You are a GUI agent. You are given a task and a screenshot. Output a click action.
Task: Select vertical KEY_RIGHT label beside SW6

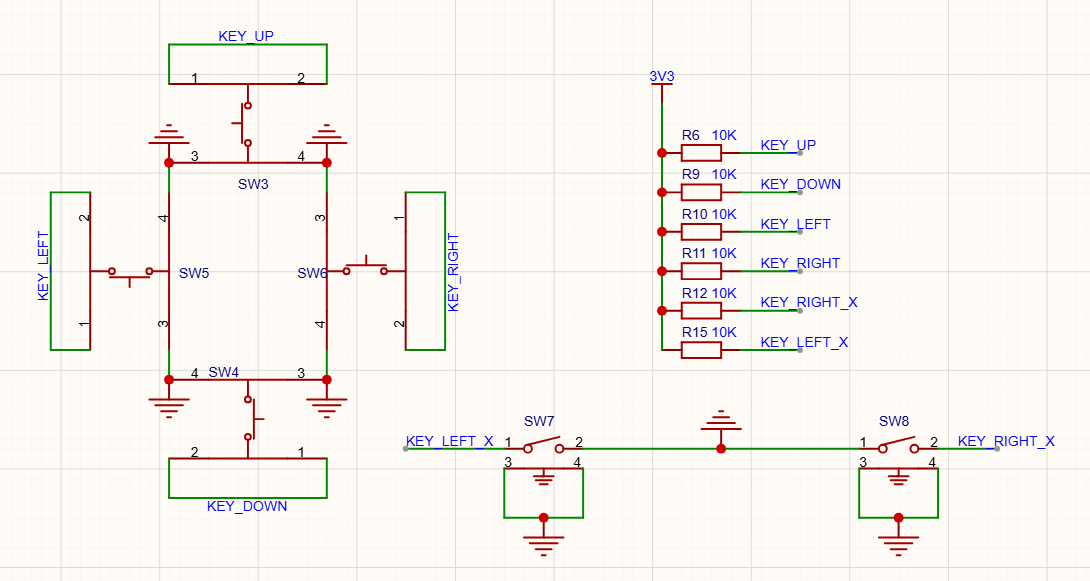click(453, 272)
